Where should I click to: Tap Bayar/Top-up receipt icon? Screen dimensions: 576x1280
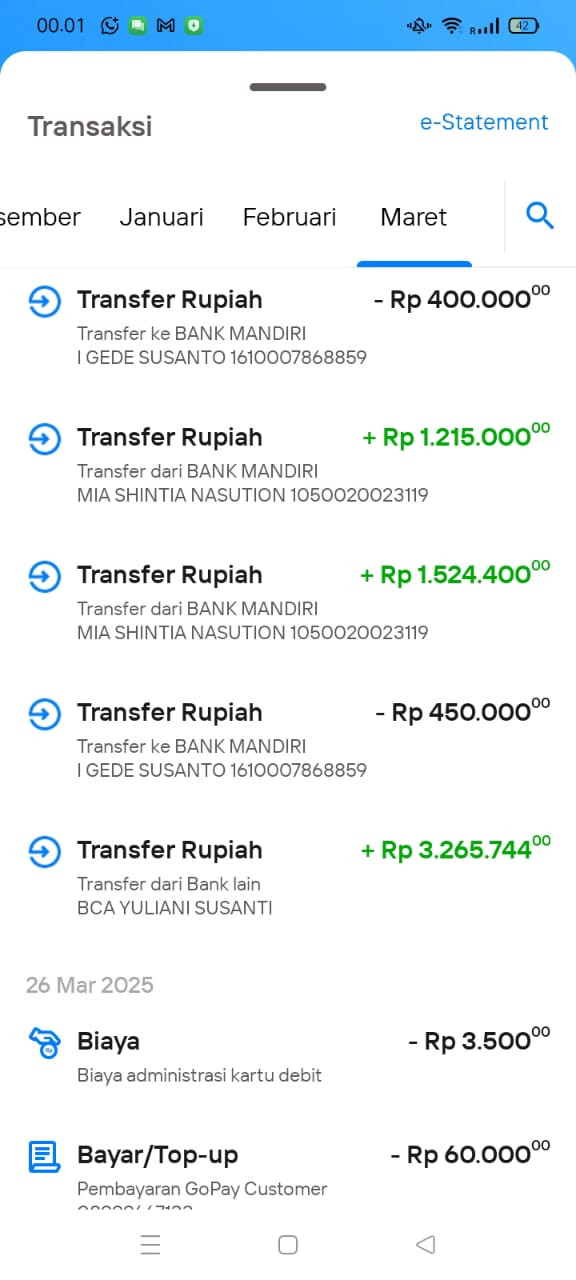(44, 1157)
